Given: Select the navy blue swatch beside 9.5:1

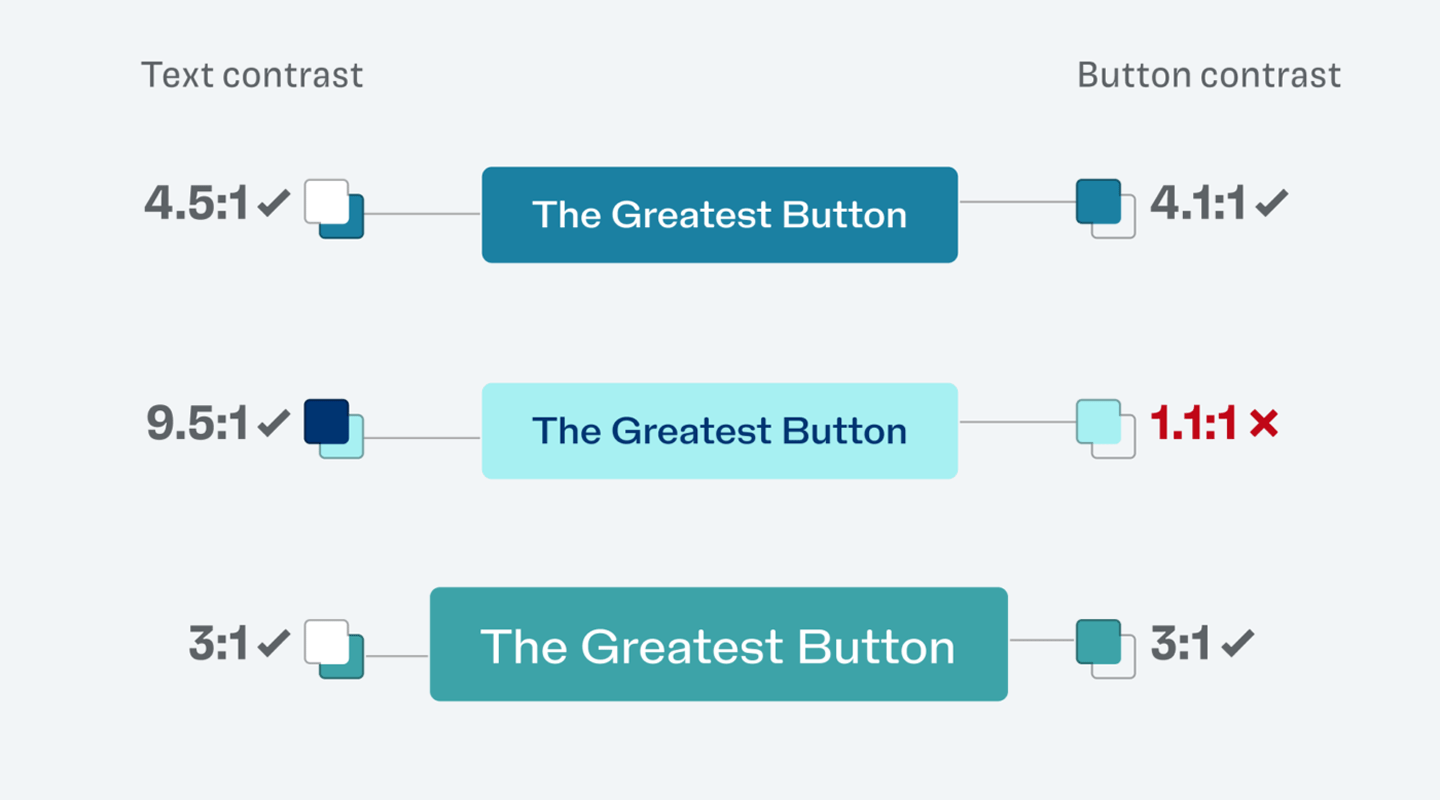Looking at the screenshot, I should (x=325, y=420).
